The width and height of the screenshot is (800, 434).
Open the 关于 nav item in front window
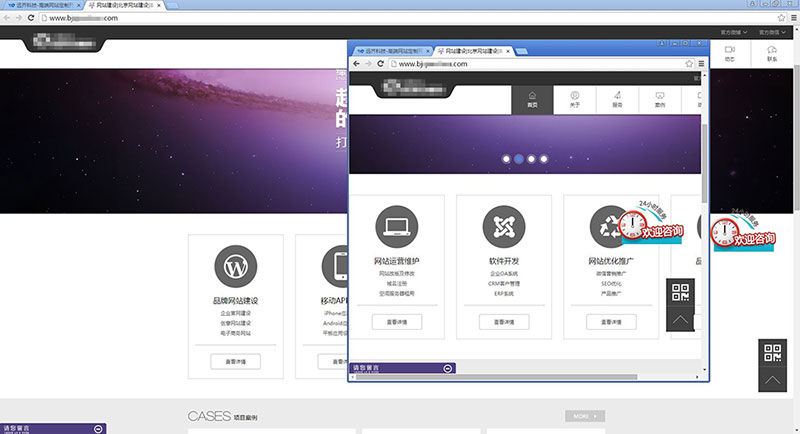coord(574,99)
